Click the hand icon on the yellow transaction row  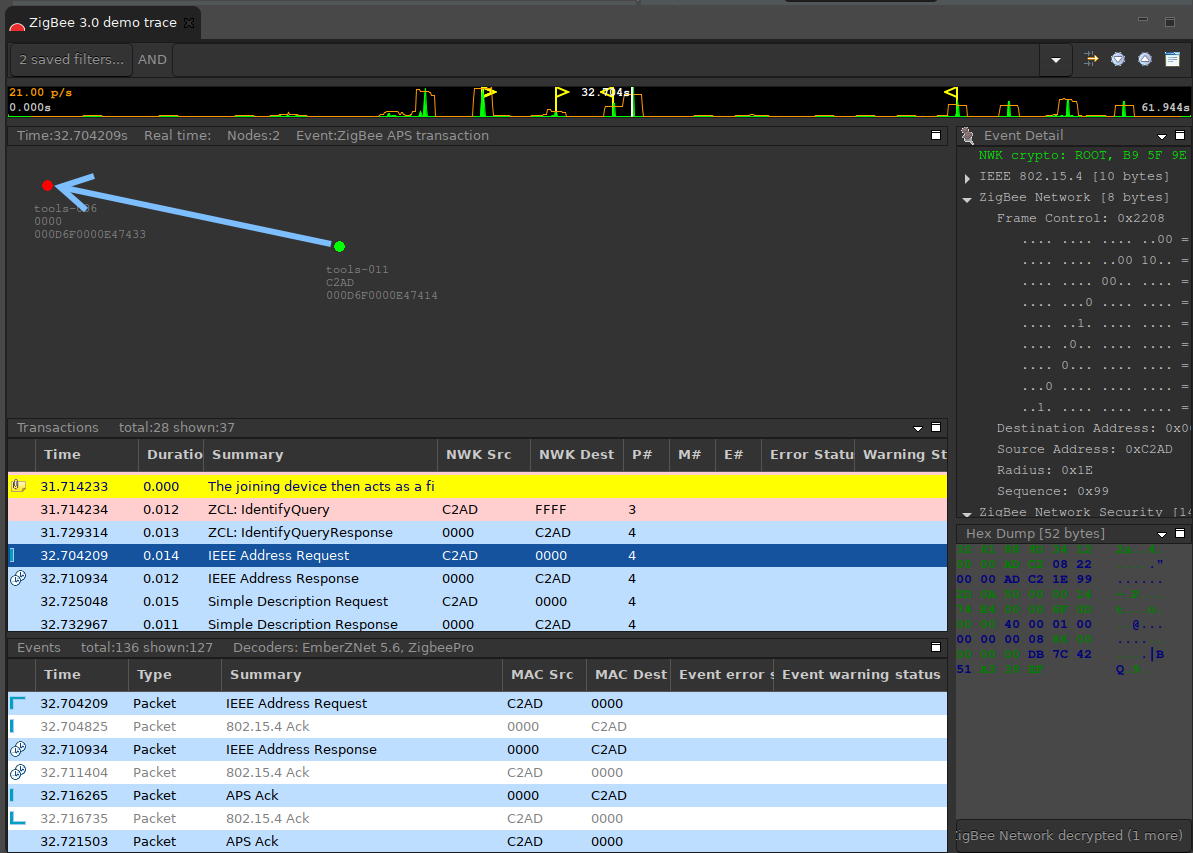coord(19,485)
